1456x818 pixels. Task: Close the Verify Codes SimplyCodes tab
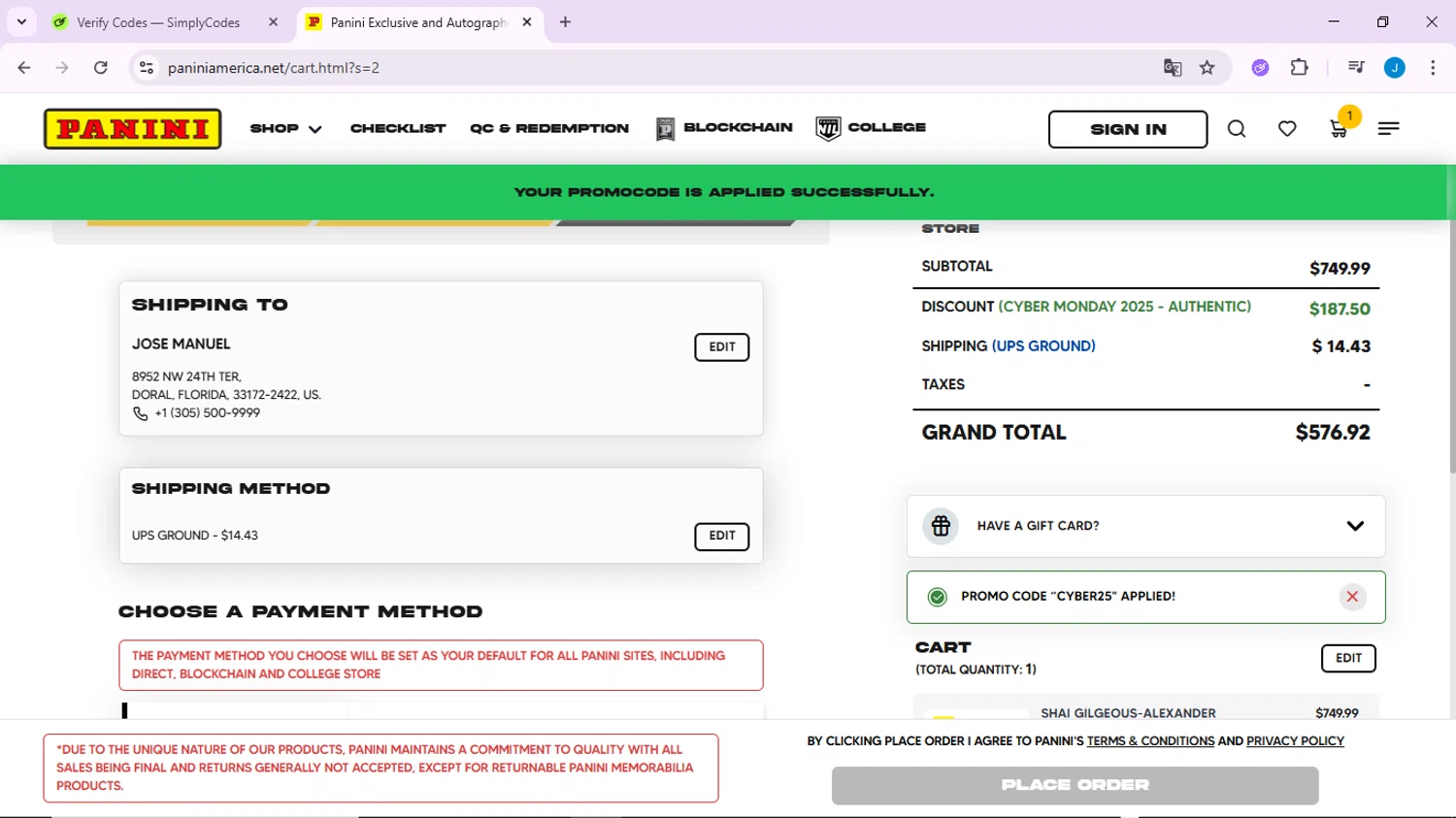tap(274, 22)
